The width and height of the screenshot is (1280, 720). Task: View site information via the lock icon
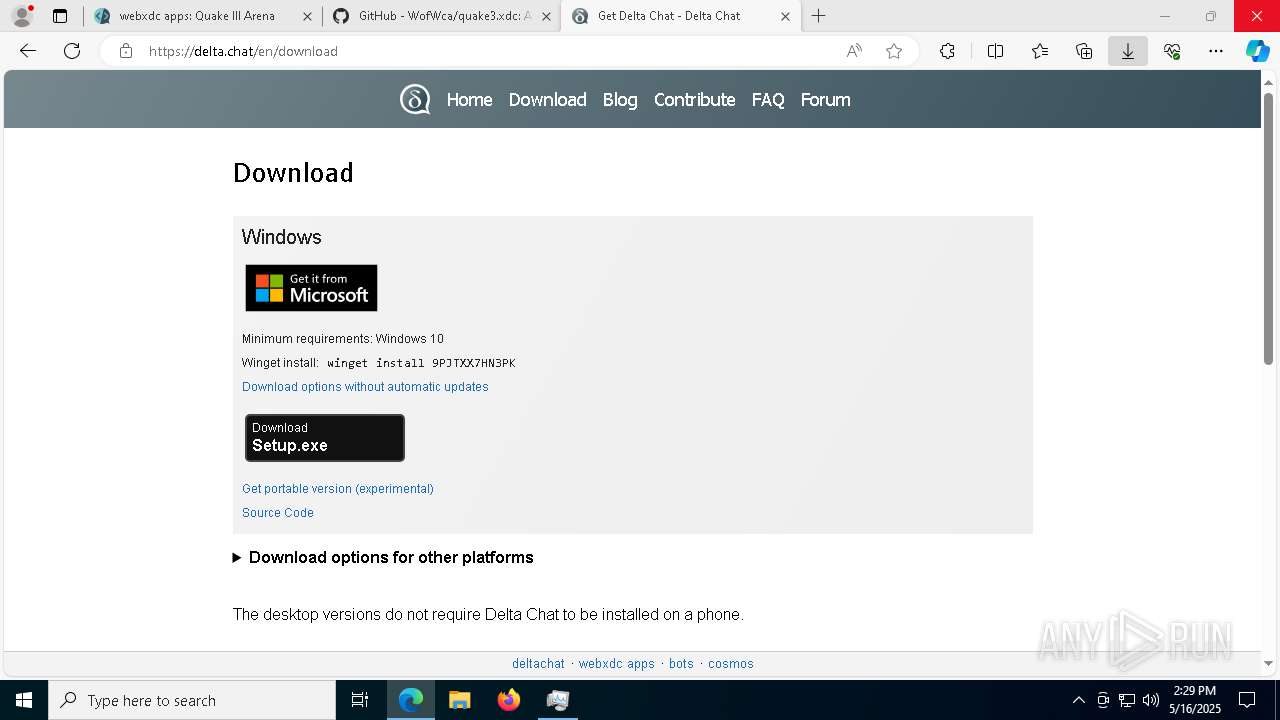[x=126, y=51]
